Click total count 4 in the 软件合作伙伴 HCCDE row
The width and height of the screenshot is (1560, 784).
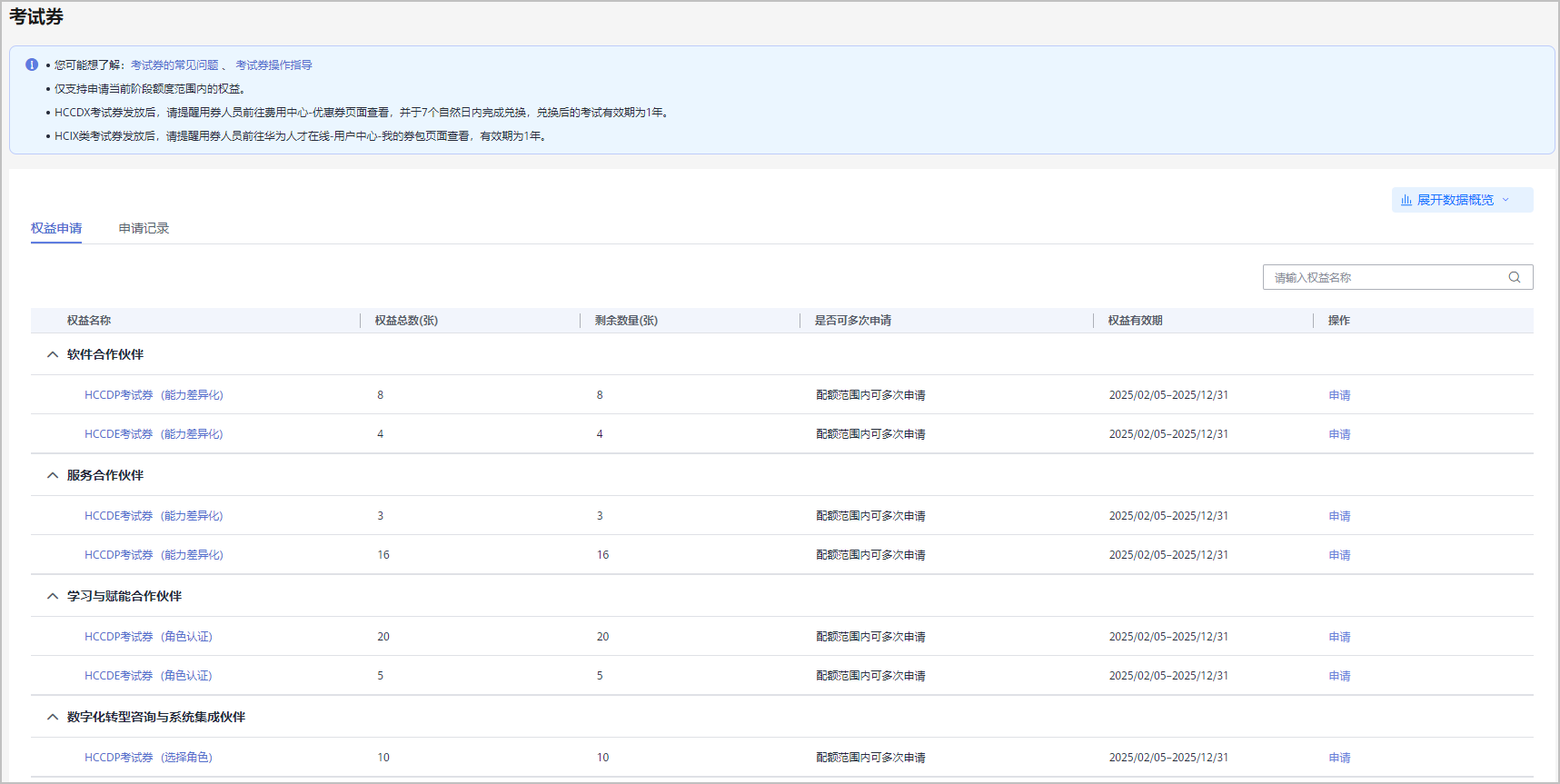click(x=380, y=434)
